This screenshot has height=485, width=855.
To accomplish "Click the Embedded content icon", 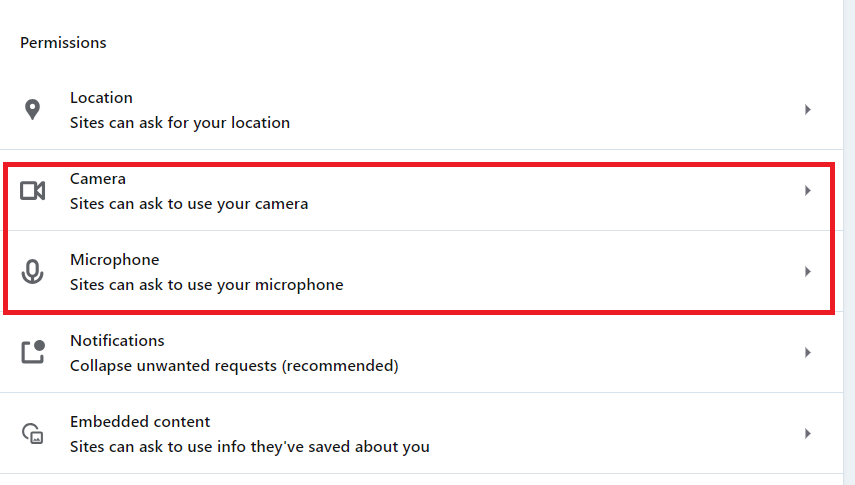I will click(x=33, y=434).
